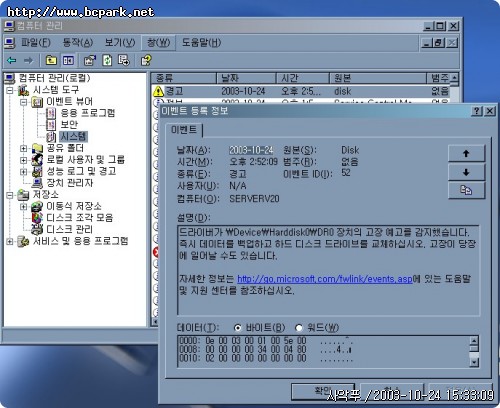The width and height of the screenshot is (500, 408).
Task: Select the 디스크 관리 icon
Action: coord(37,229)
